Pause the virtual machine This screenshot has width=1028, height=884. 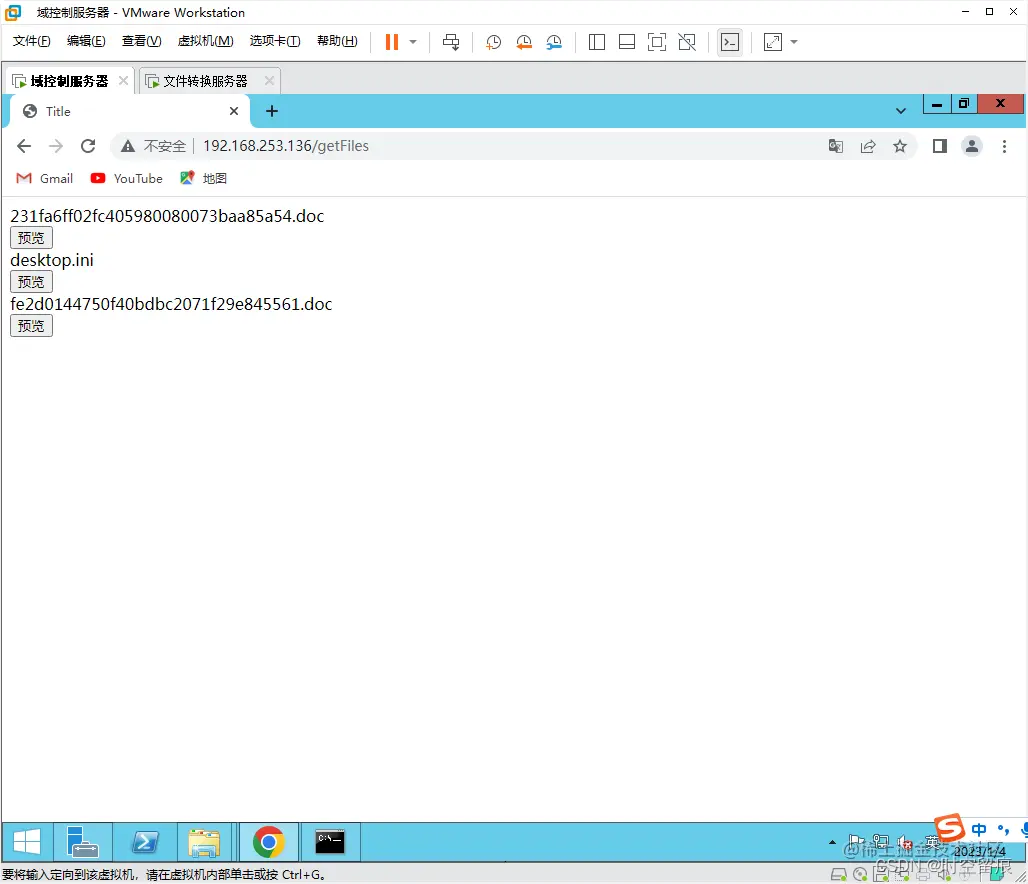tap(391, 42)
